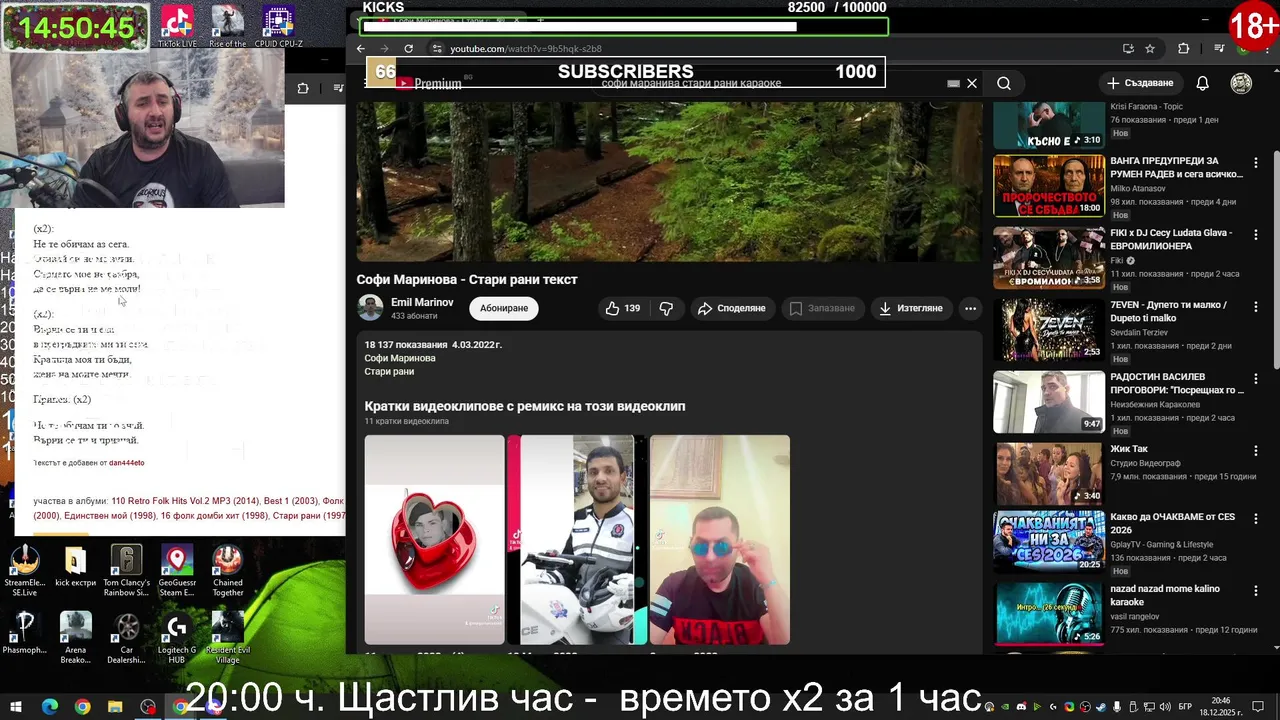Open CPUID CPU-Z desktop shortcut
The image size is (1280, 720).
point(278,27)
